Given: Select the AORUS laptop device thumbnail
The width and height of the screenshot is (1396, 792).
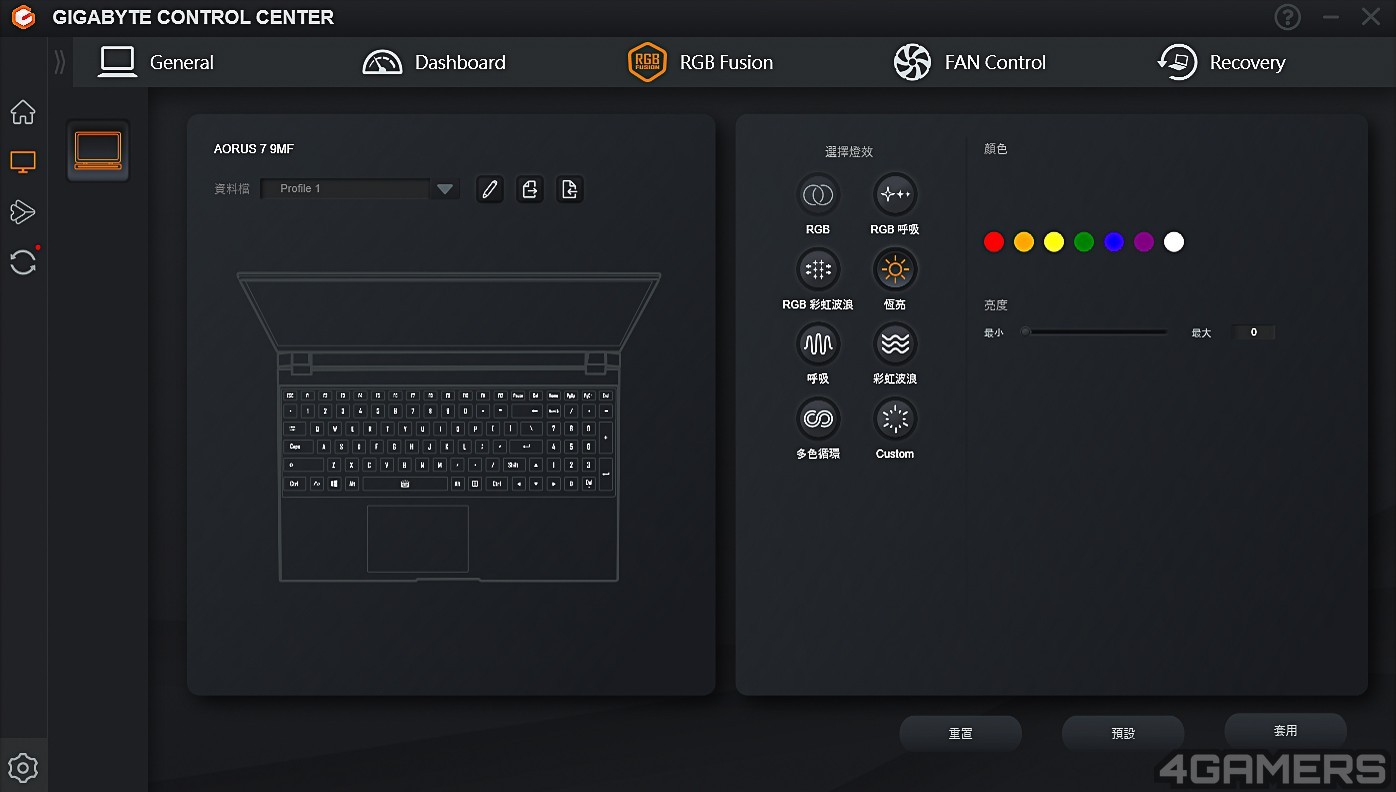Looking at the screenshot, I should [98, 151].
